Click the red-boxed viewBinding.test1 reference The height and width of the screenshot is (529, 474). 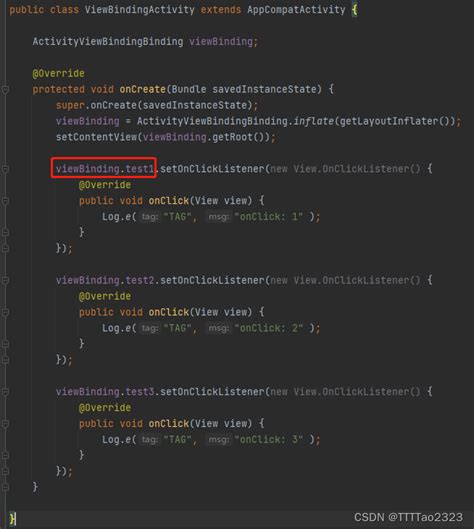pyautogui.click(x=105, y=169)
